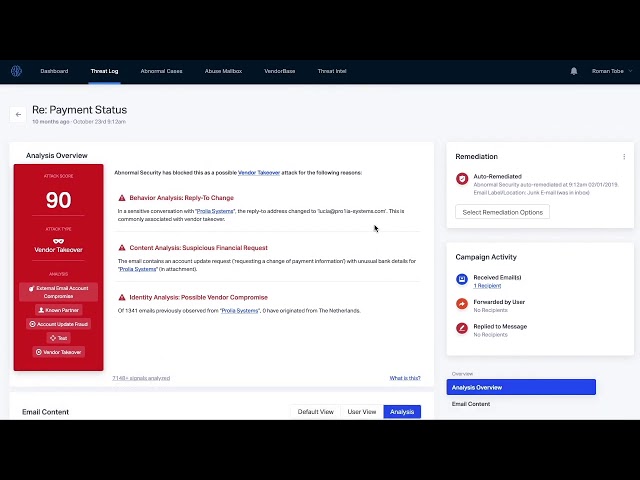Open the VendorBase tab
The width and height of the screenshot is (640, 480).
click(x=280, y=71)
